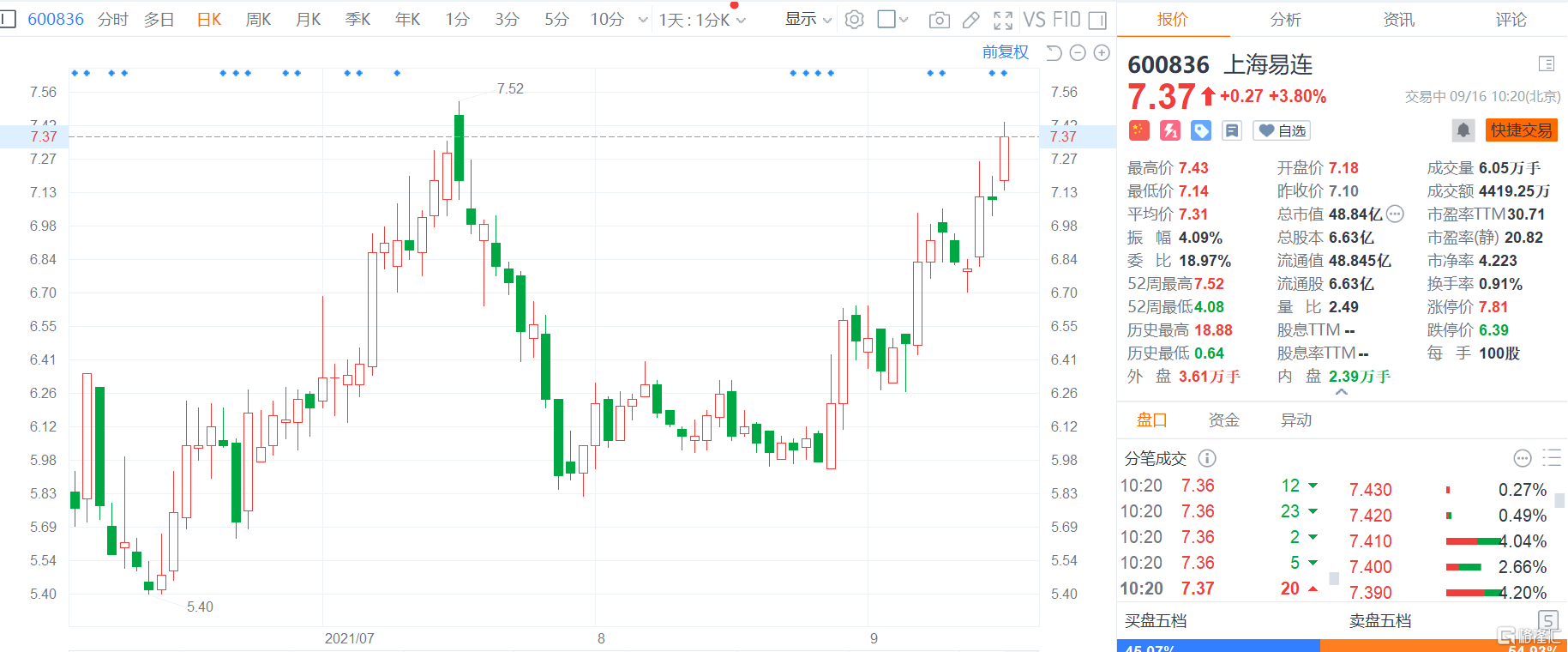The image size is (1568, 652).
Task: Expand the 1天:1分K interval dropdown
Action: (x=702, y=20)
